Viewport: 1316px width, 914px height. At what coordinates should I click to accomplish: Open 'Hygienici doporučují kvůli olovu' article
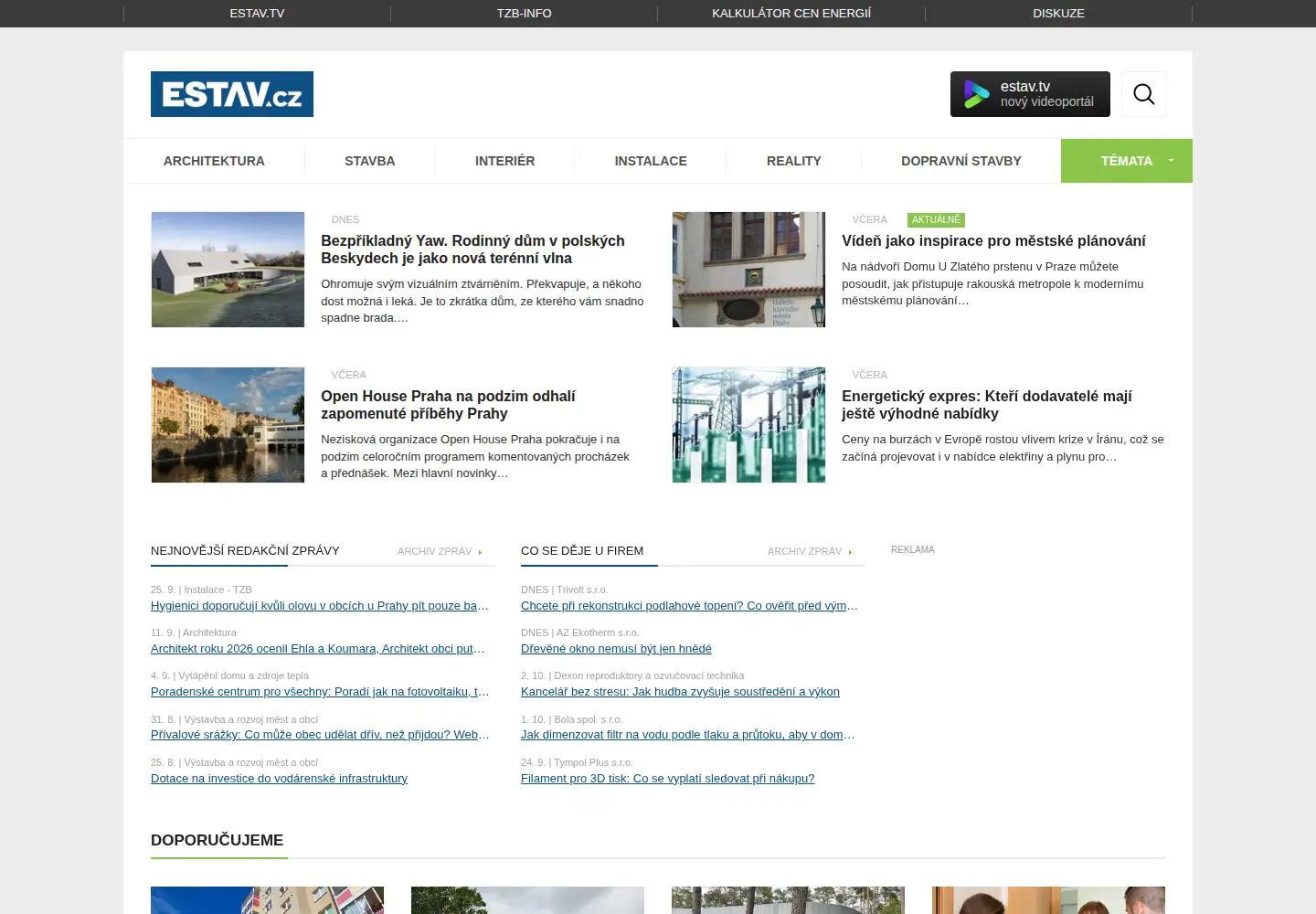click(x=320, y=606)
